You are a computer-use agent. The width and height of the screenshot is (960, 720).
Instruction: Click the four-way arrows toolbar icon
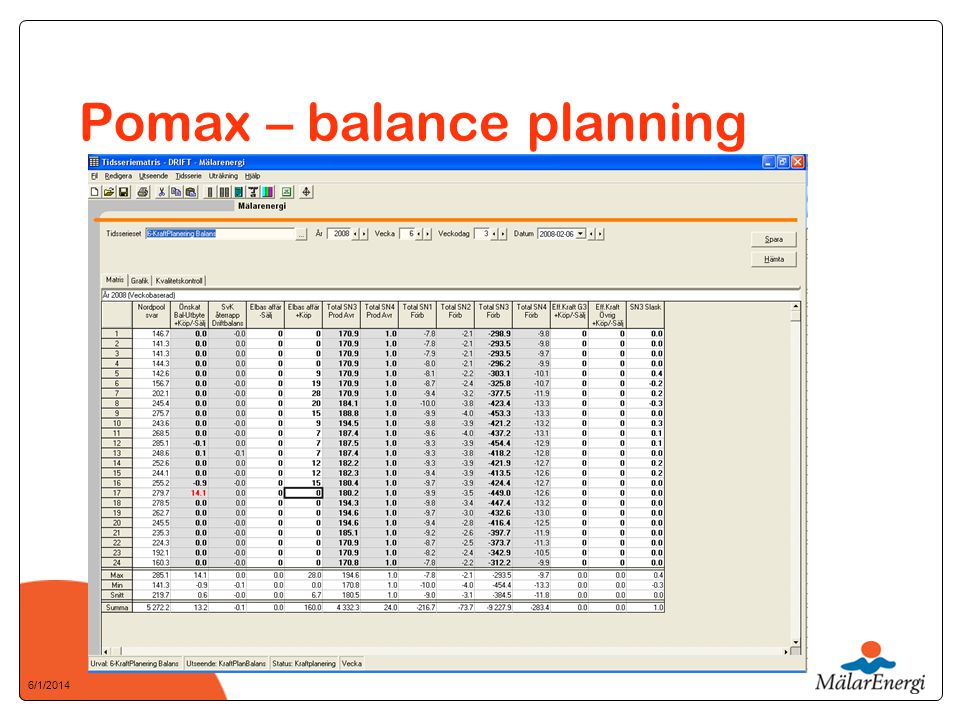(x=306, y=192)
